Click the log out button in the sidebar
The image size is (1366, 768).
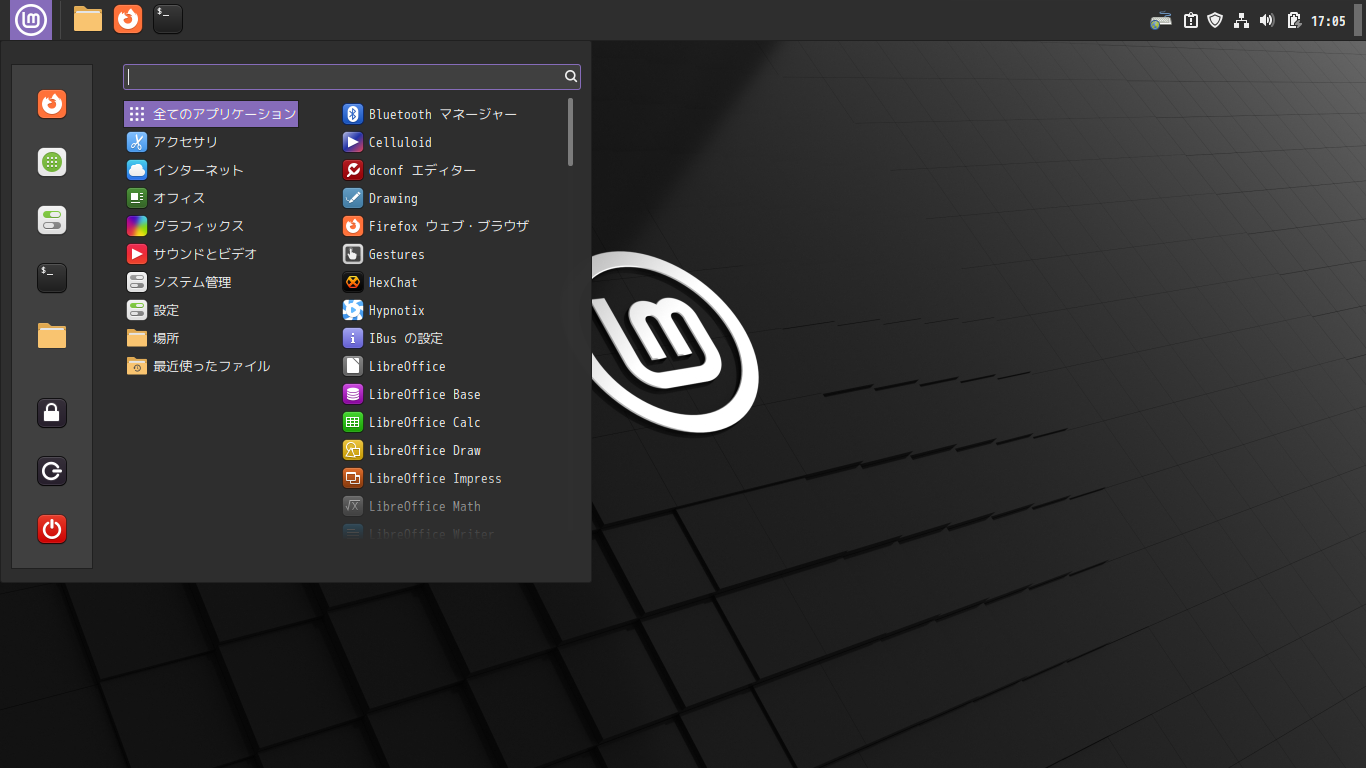tap(52, 471)
